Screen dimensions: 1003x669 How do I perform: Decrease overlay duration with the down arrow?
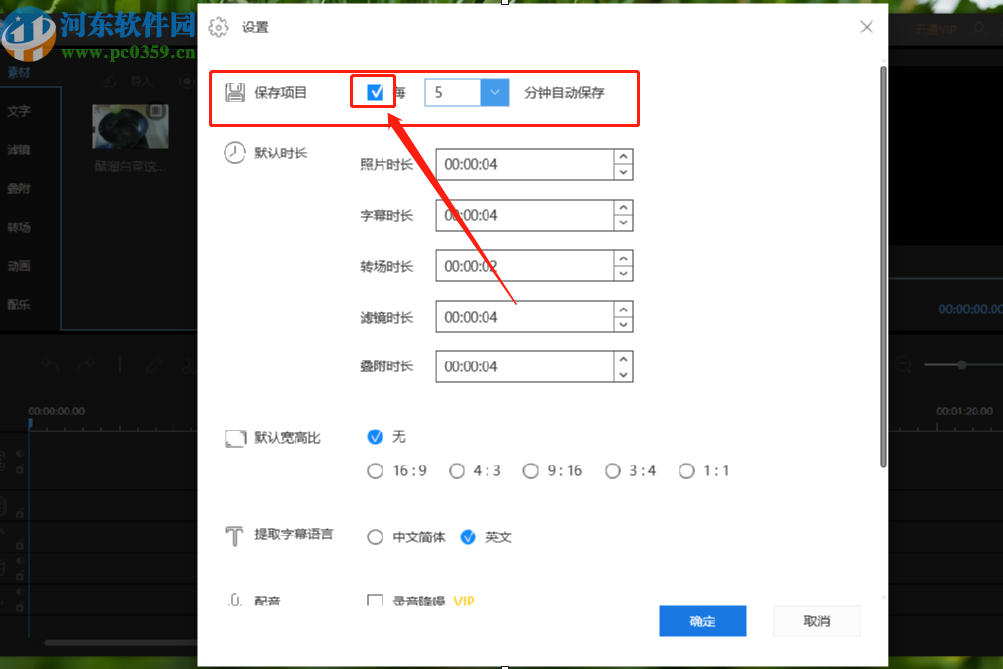[623, 375]
